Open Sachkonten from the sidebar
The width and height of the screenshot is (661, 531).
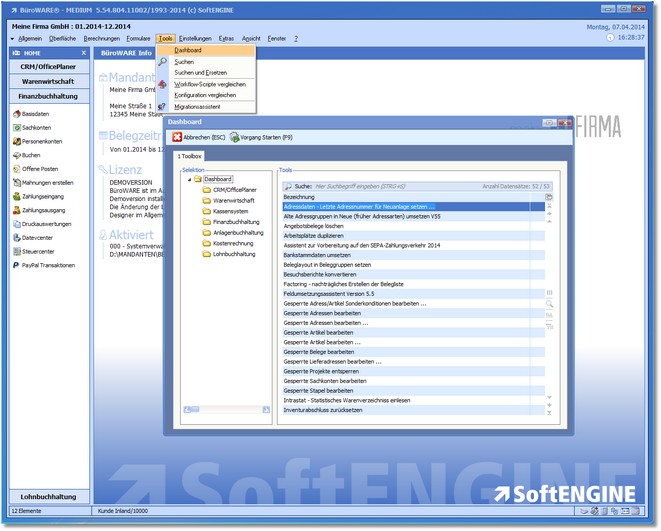click(x=36, y=128)
